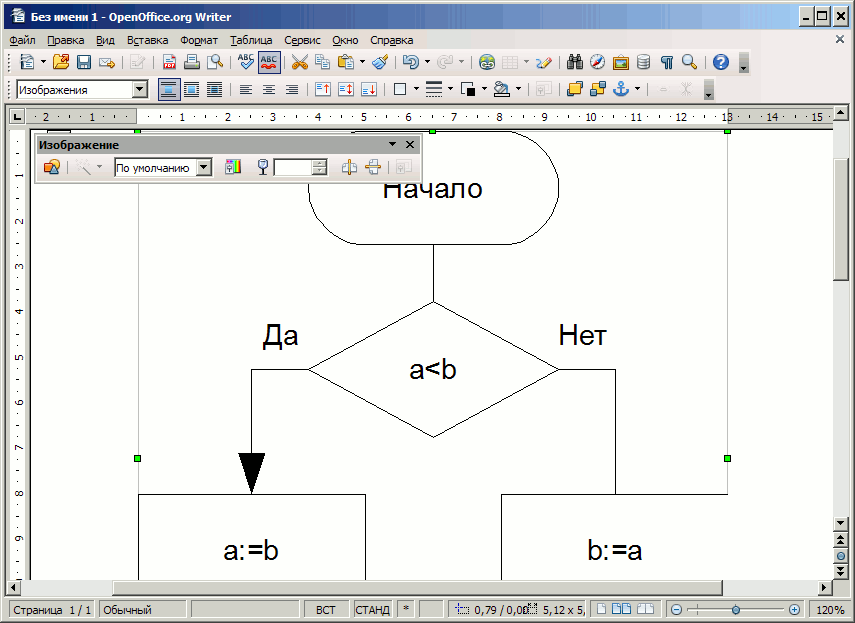Viewport: 855px width, 623px height.
Task: Open the Таблица menu
Action: click(x=251, y=40)
